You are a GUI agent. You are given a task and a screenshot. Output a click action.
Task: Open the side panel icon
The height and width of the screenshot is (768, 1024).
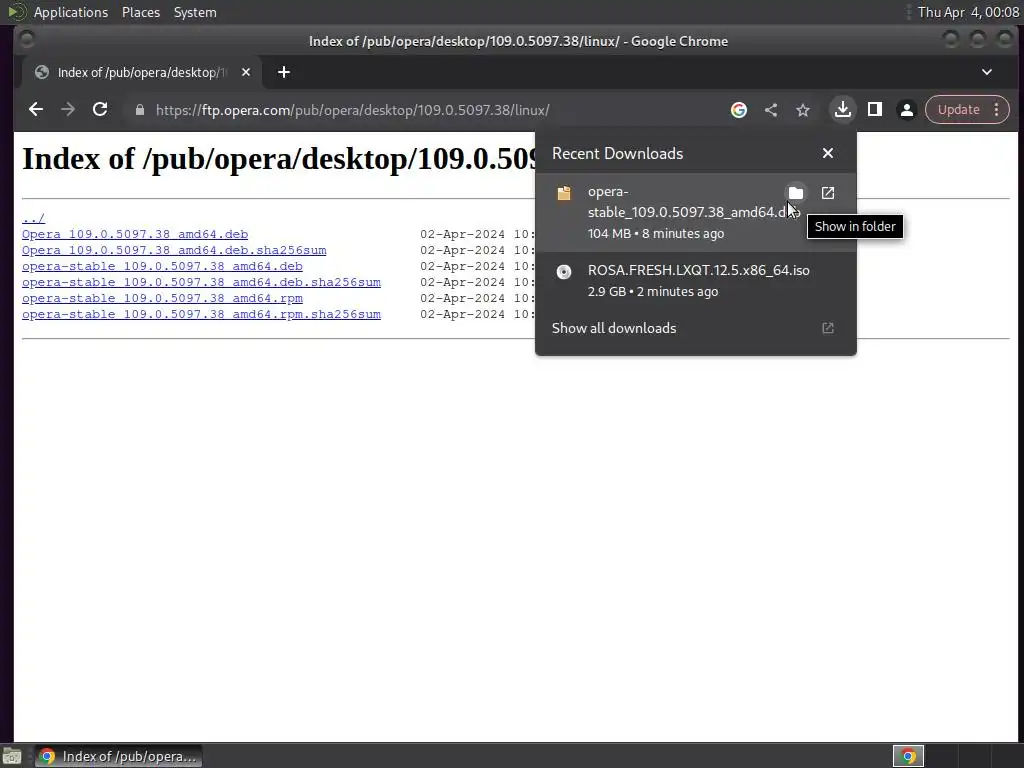tap(875, 110)
